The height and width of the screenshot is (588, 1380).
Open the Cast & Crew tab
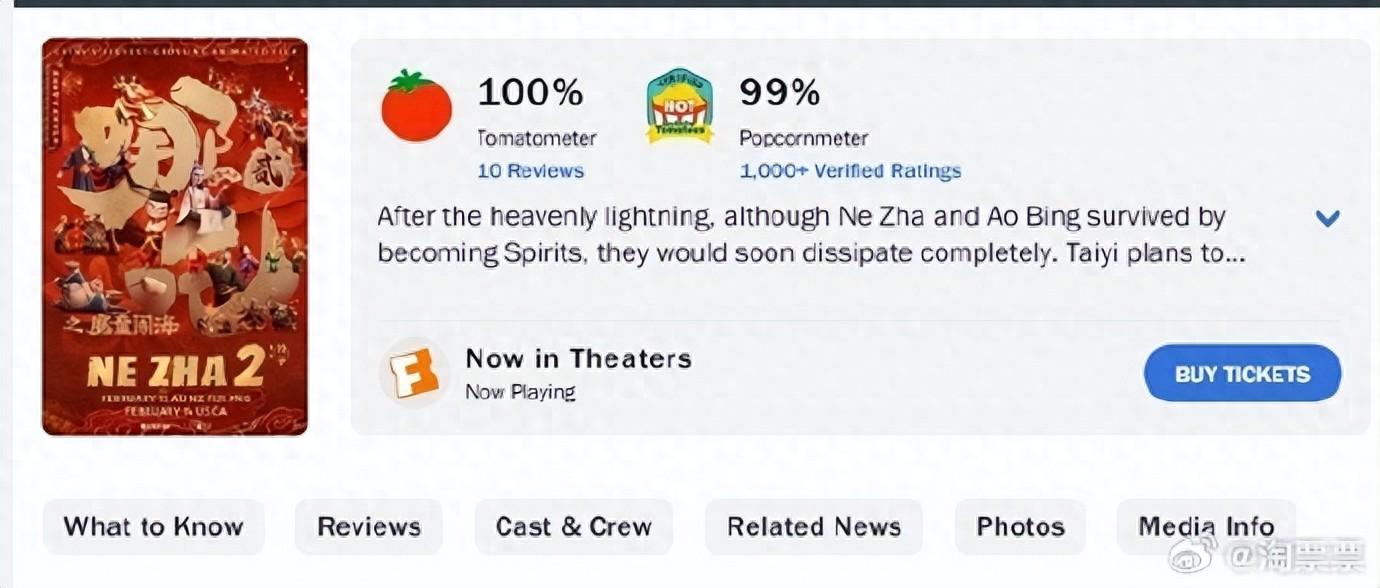click(574, 527)
